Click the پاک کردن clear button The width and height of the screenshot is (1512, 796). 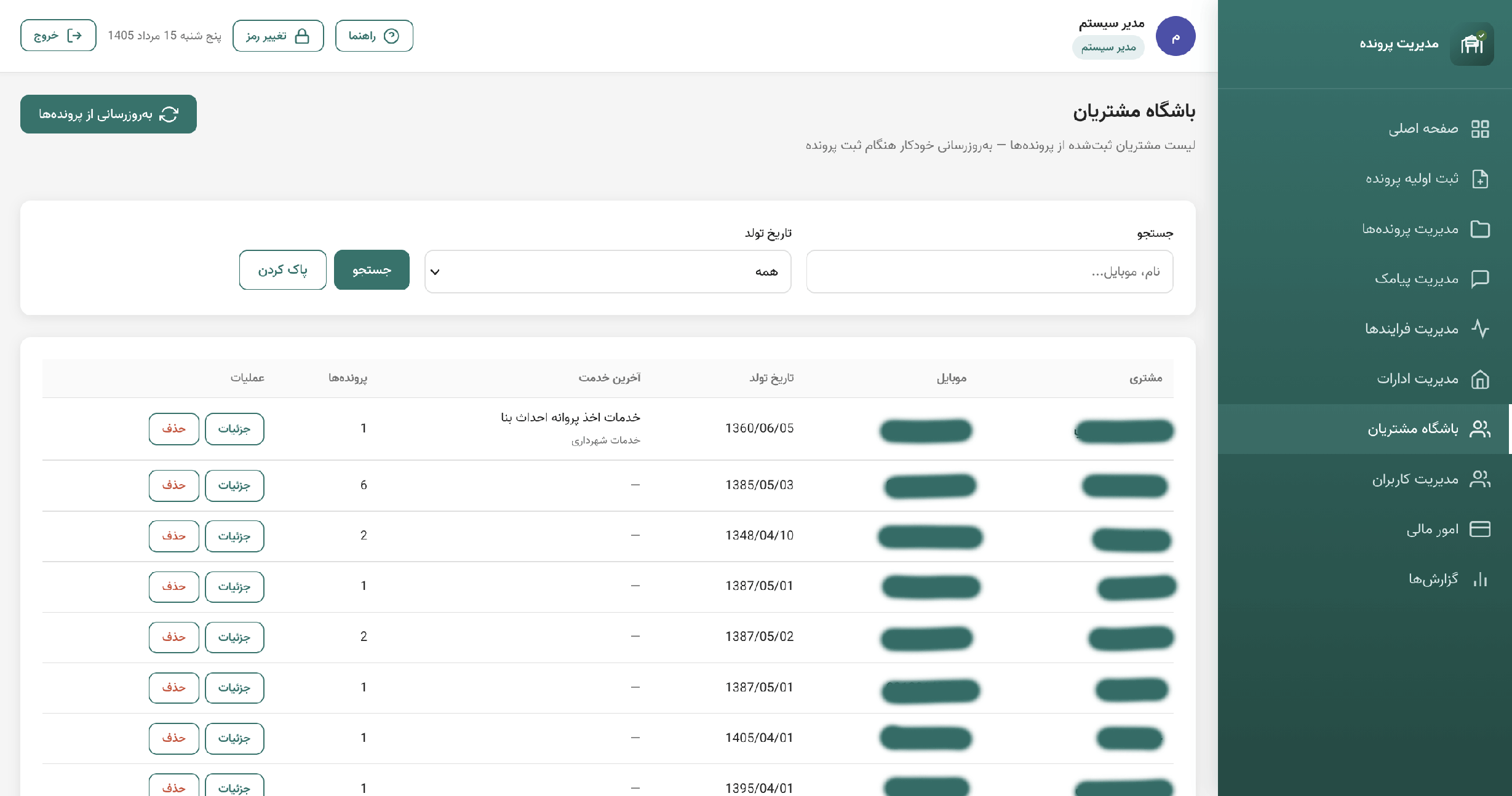coord(283,269)
